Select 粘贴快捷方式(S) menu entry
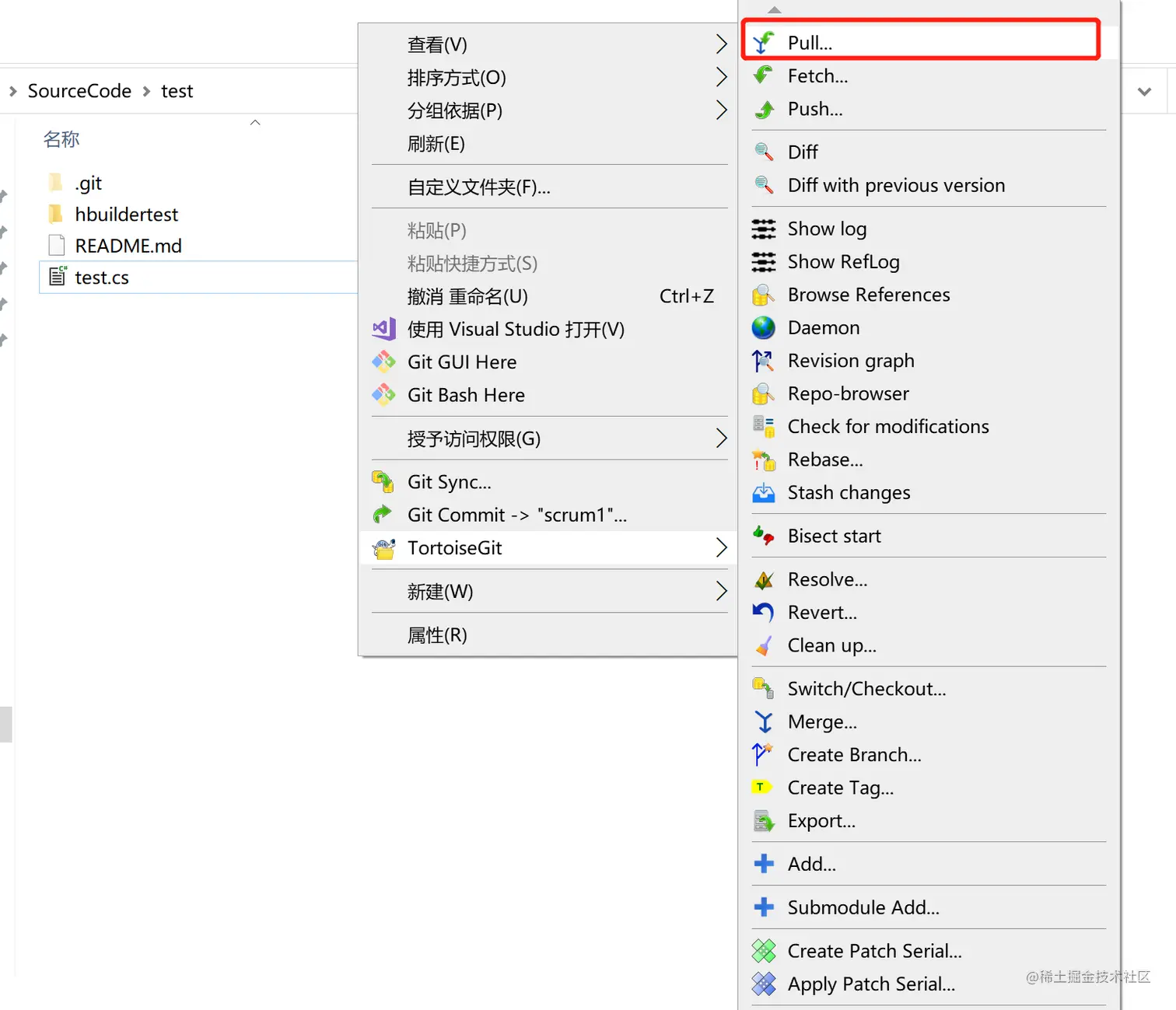Image resolution: width=1176 pixels, height=1010 pixels. [x=549, y=264]
